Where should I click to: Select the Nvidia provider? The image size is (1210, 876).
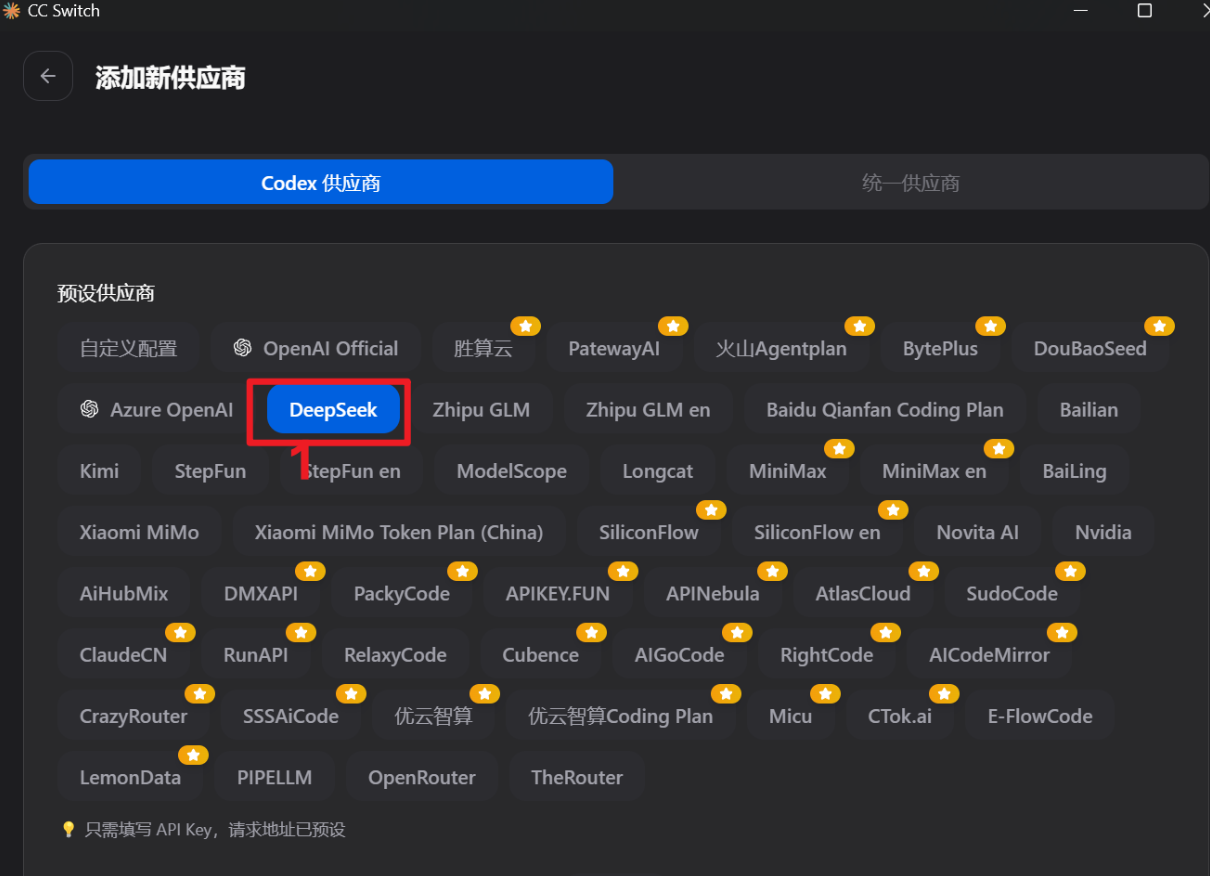tap(1103, 532)
